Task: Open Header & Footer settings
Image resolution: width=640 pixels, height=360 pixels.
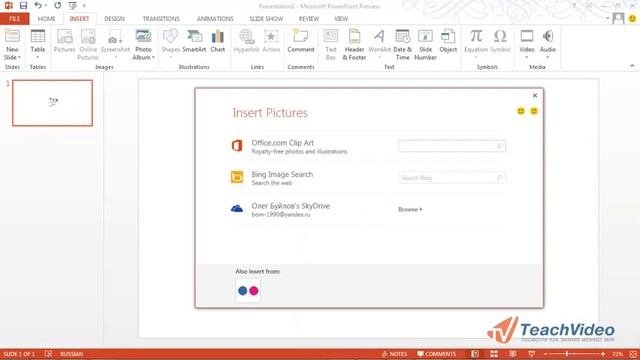Action: point(354,45)
